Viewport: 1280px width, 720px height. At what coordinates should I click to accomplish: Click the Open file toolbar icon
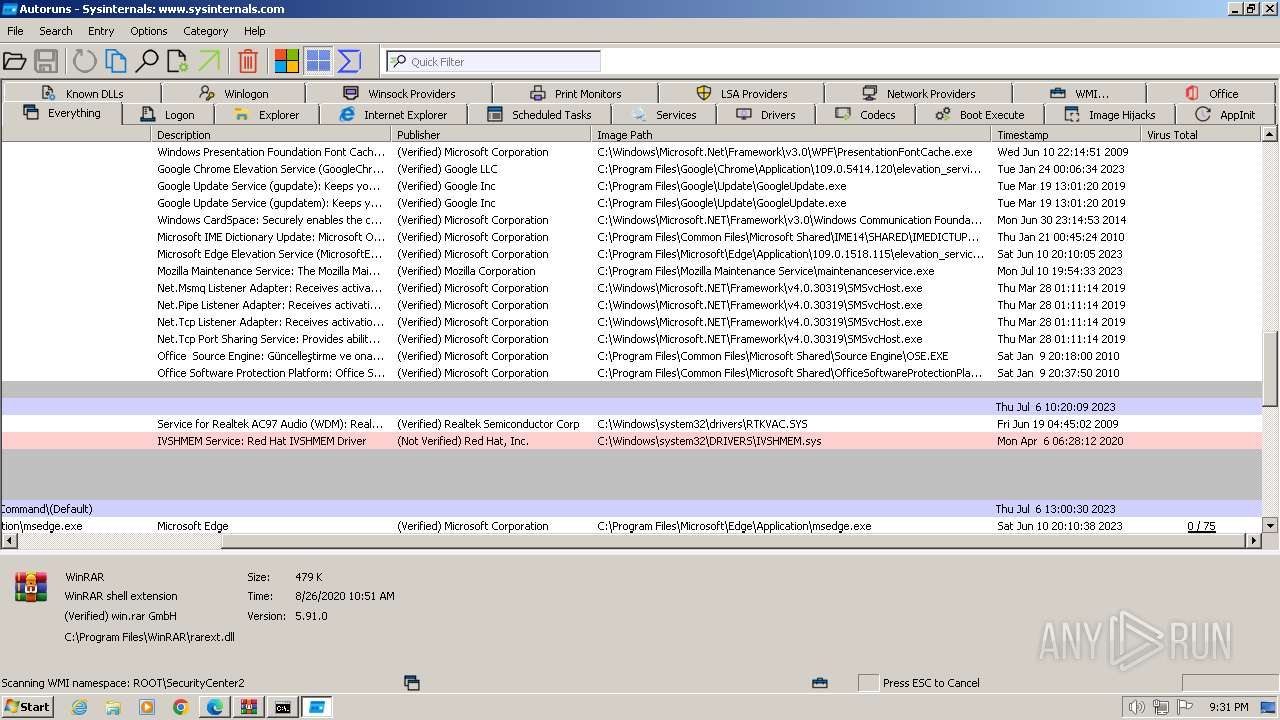(14, 61)
